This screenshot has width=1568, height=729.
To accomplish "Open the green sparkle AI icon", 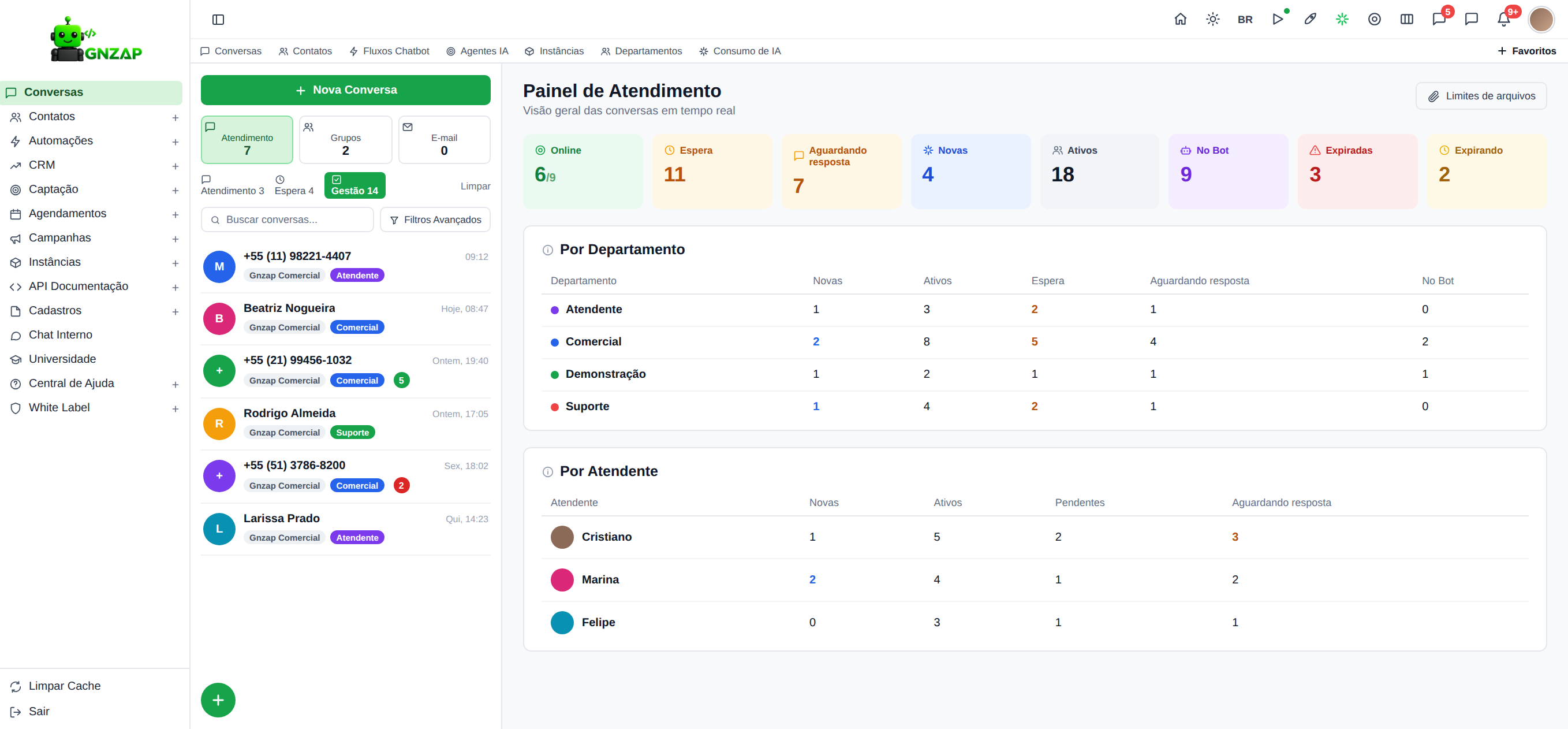I will coord(1342,20).
